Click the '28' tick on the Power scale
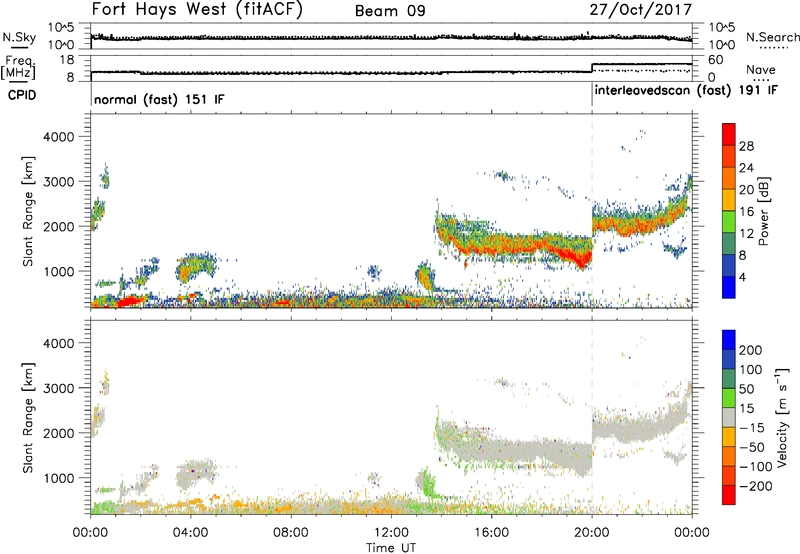The image size is (800, 554). click(x=746, y=146)
